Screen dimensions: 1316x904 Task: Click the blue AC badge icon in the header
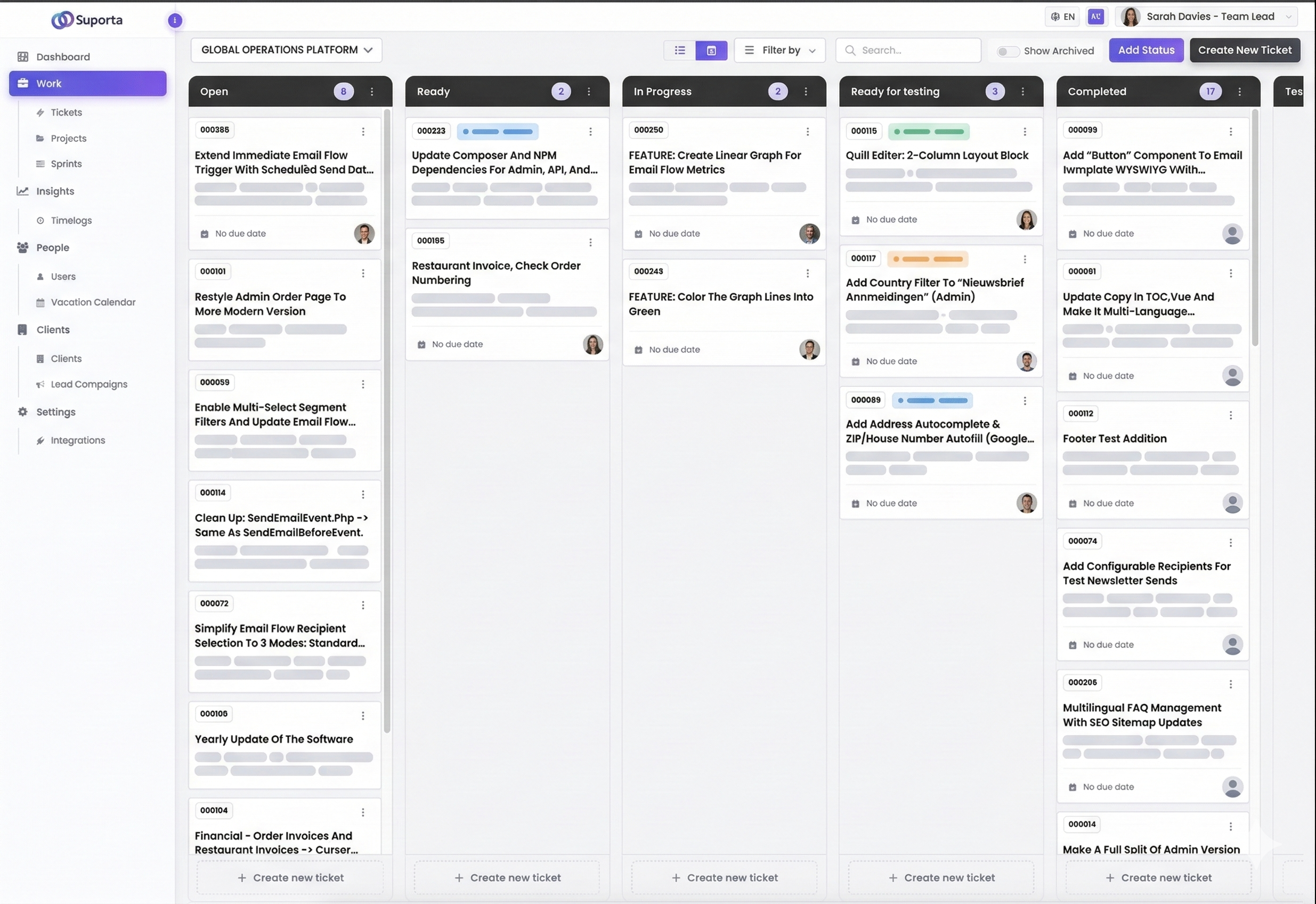1096,17
